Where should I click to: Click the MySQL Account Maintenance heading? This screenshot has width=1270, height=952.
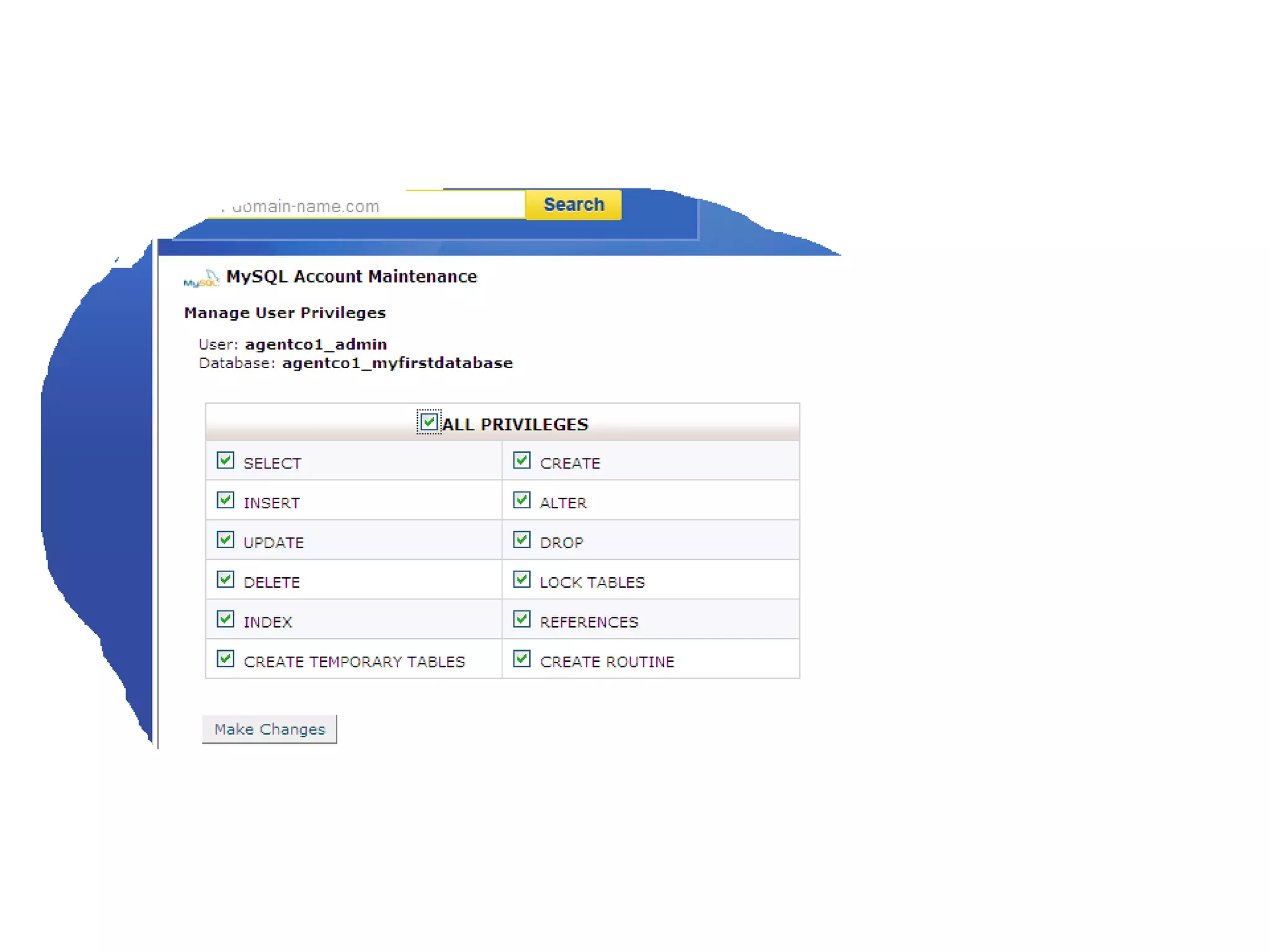pyautogui.click(x=351, y=276)
